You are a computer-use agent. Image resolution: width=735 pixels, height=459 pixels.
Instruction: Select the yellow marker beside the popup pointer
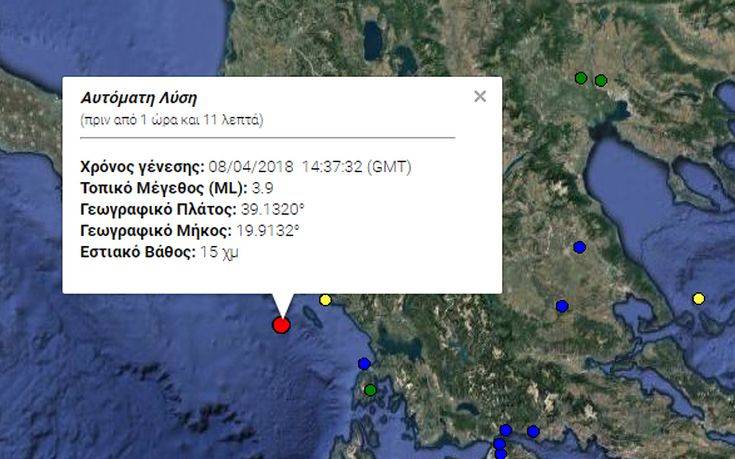[325, 299]
